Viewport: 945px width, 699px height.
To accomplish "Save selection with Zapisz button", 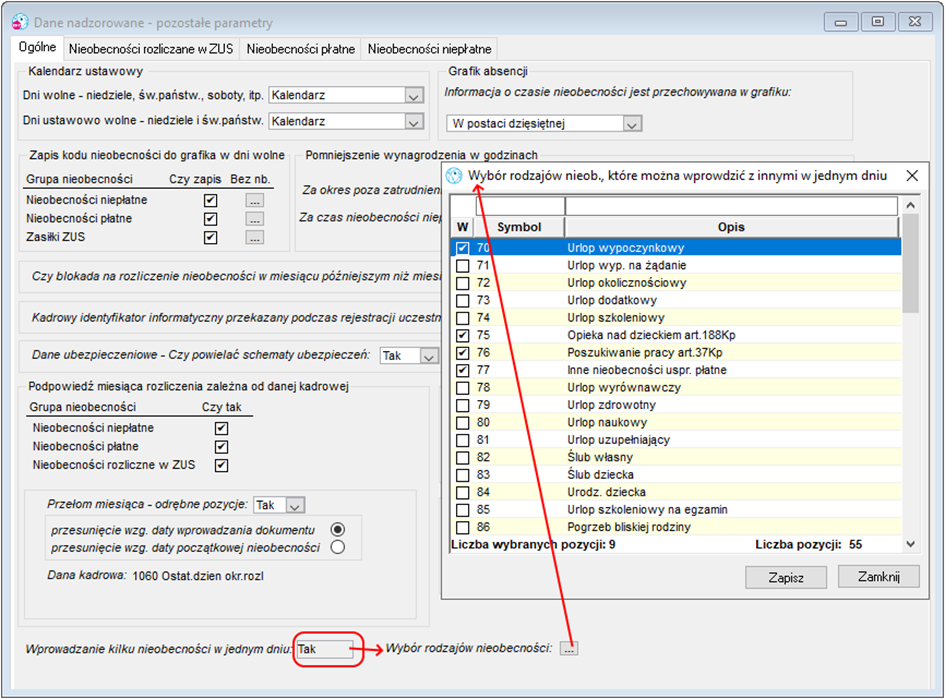I will [x=786, y=577].
